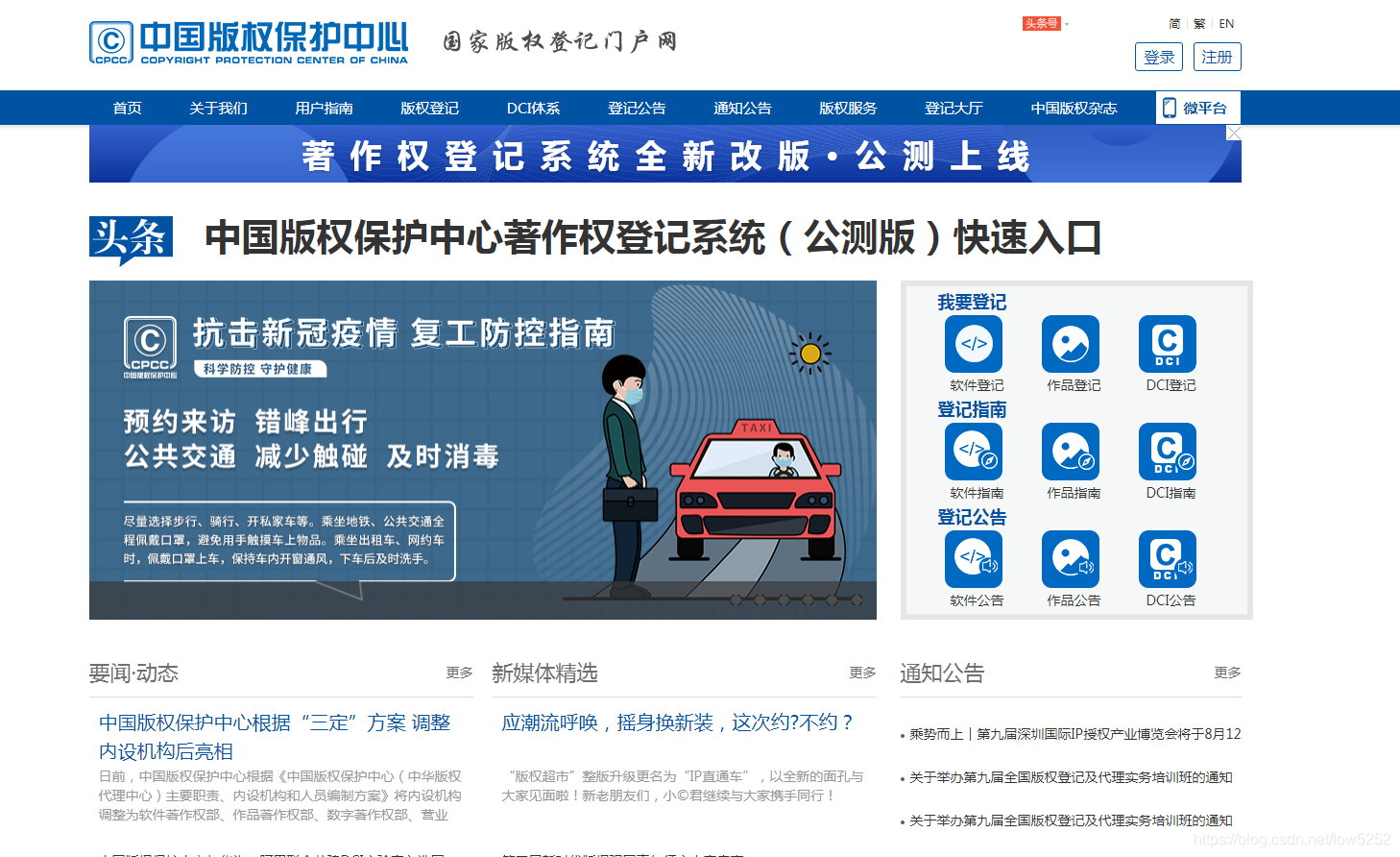
Task: Switch language to 简 simplified Chinese
Action: point(1174,24)
